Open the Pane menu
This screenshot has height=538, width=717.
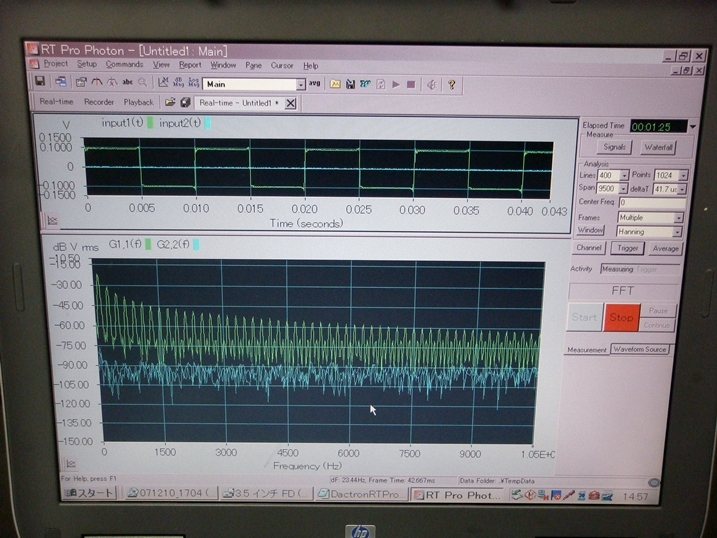point(253,65)
